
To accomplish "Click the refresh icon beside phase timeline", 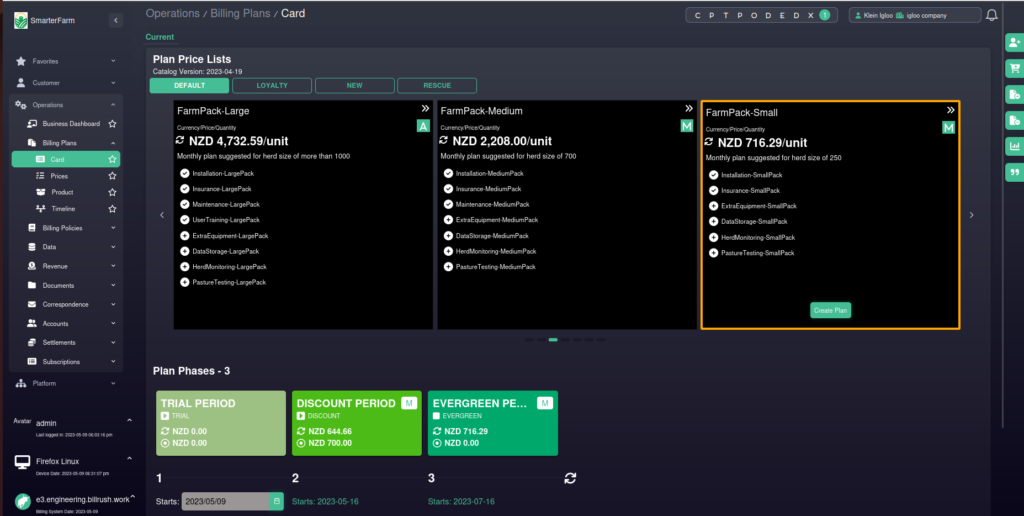I will (x=570, y=478).
